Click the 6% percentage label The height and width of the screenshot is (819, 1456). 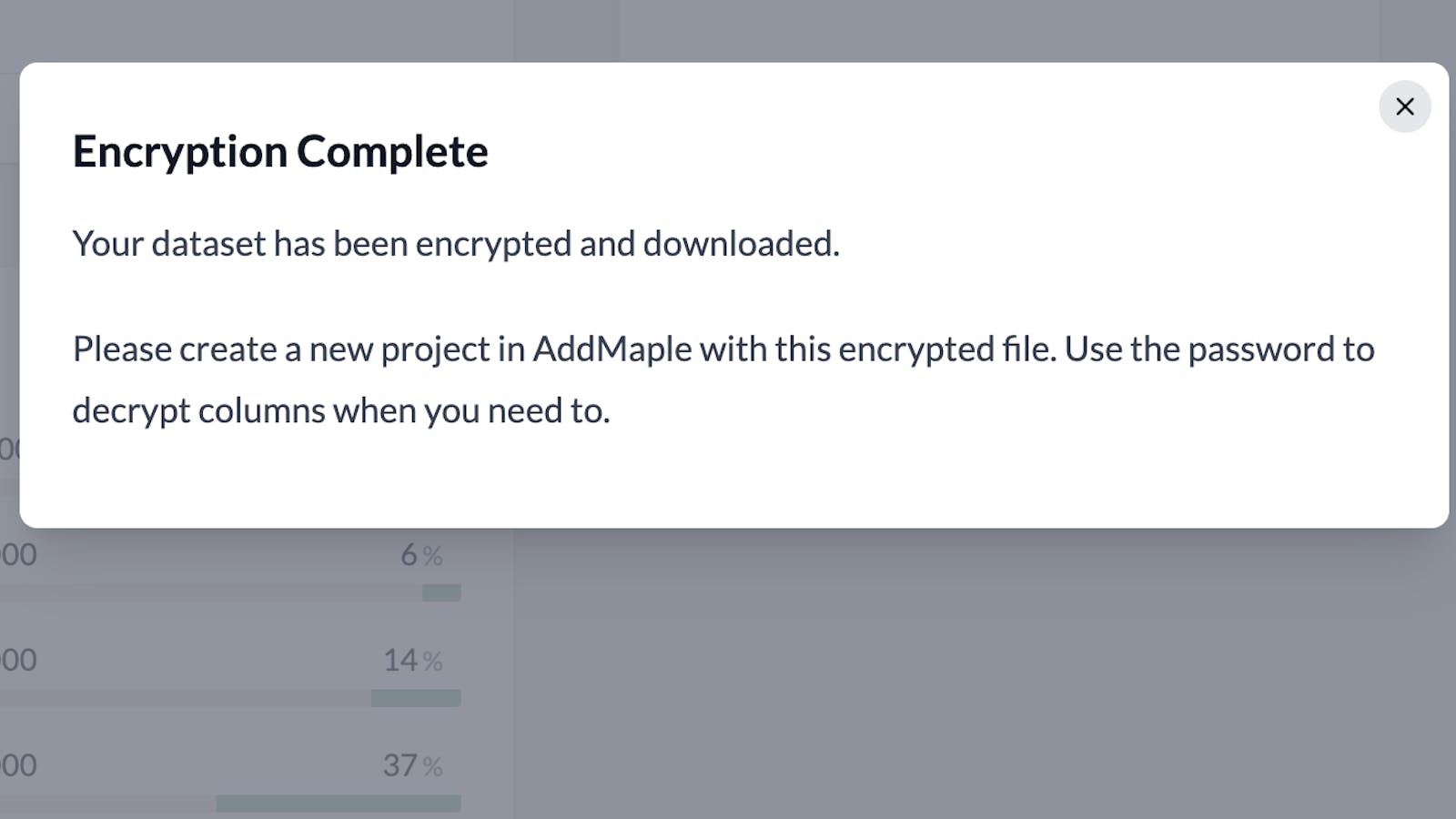423,555
